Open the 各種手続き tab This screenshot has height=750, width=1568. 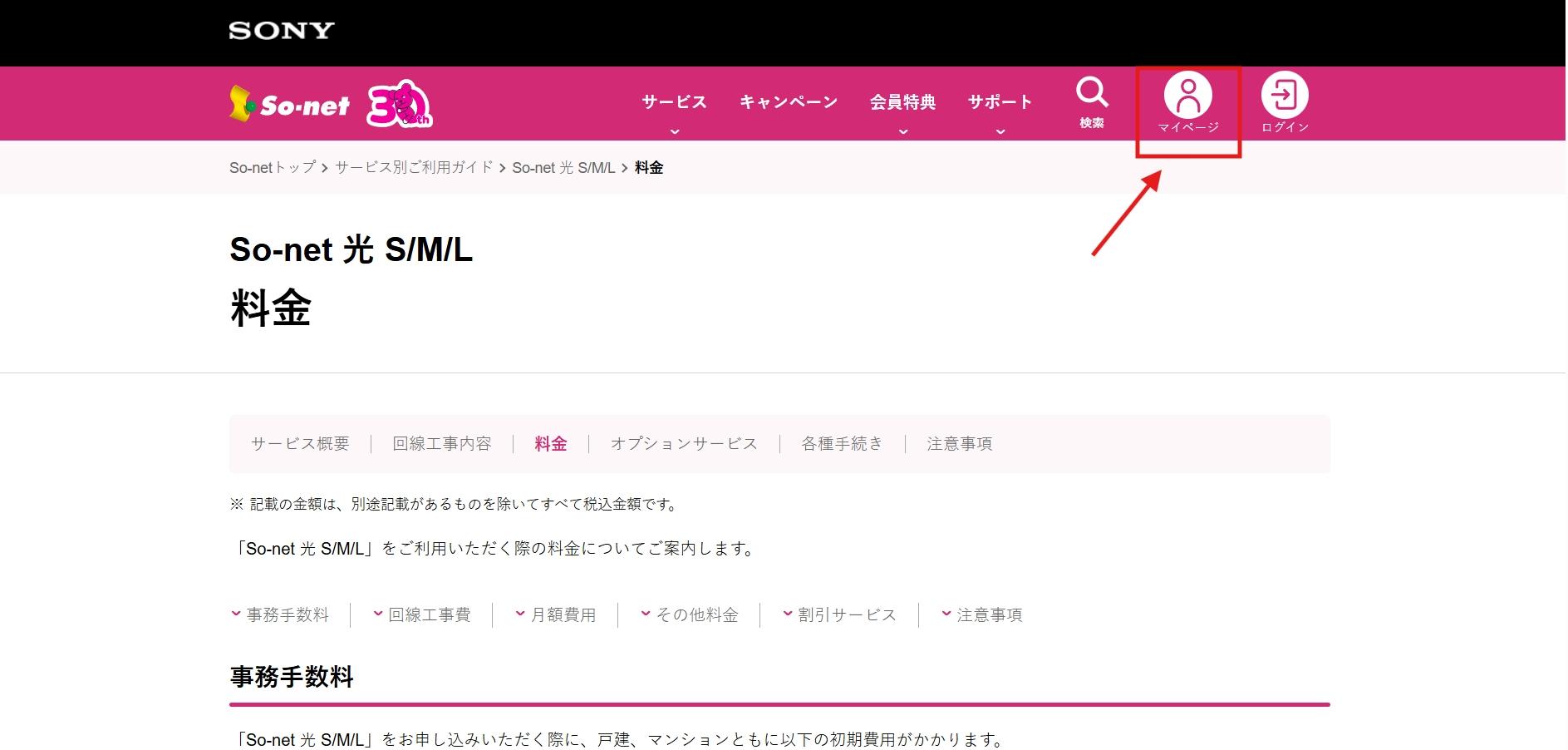pos(842,444)
